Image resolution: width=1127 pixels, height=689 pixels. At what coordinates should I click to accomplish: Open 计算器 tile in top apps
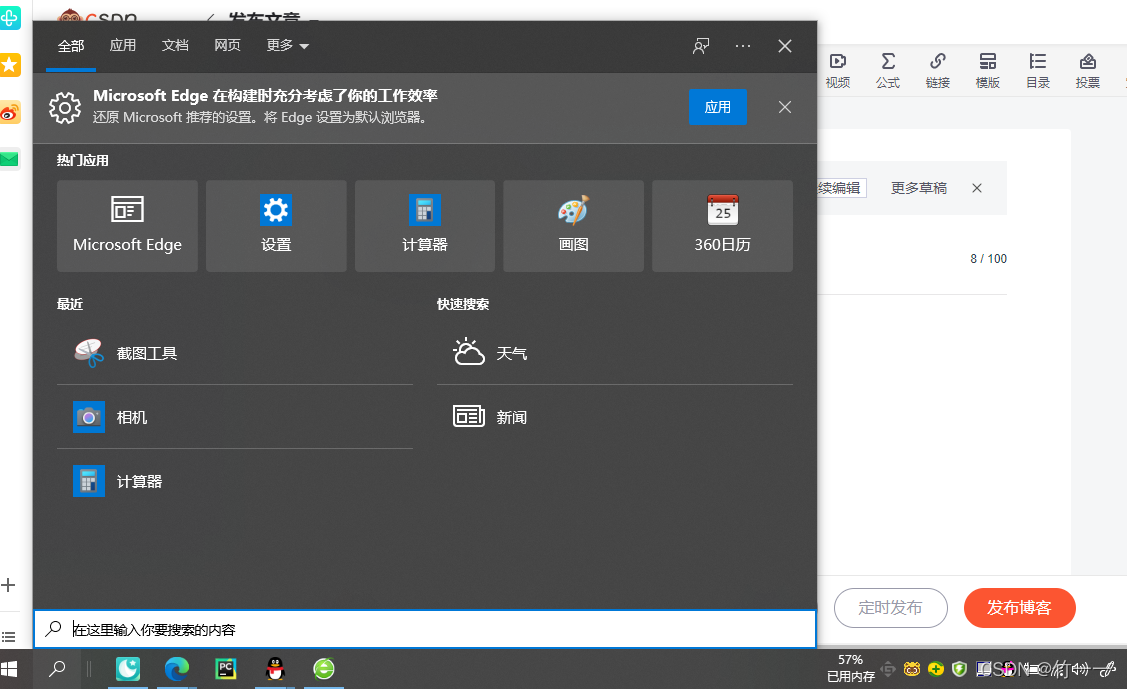coord(425,226)
